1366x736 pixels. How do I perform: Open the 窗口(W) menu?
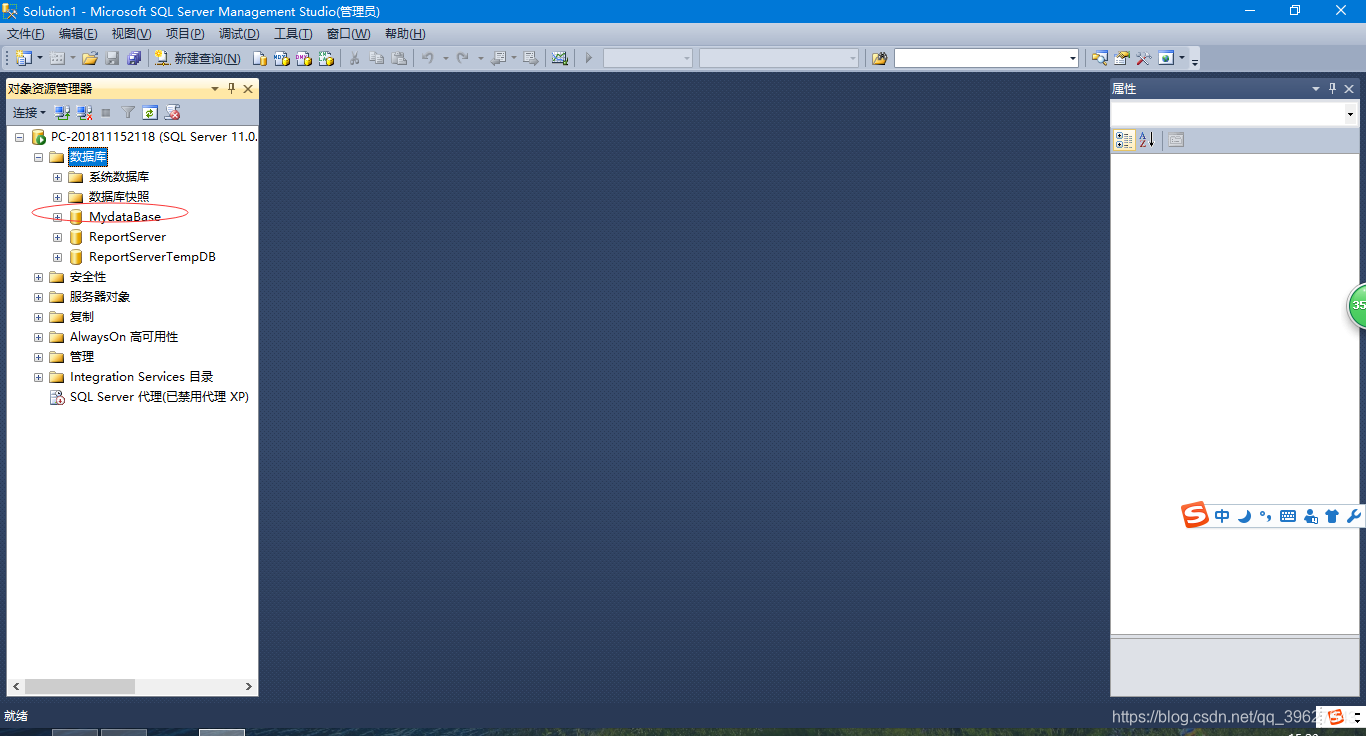(348, 34)
